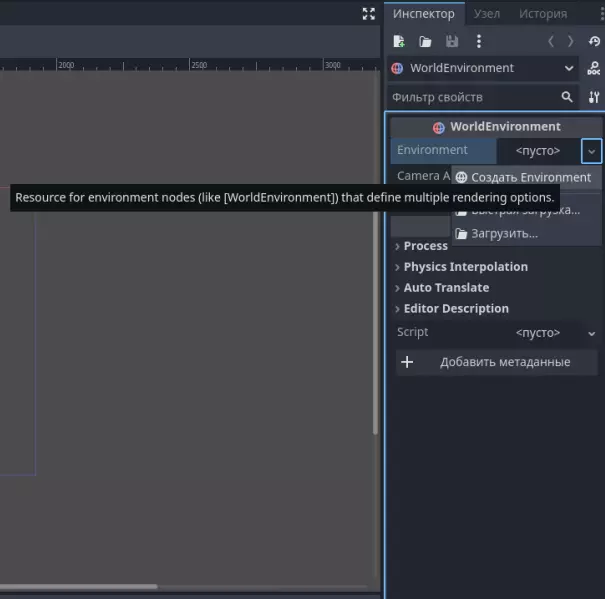Go to previous edited object arrow
Image resolution: width=605 pixels, height=599 pixels.
pos(551,41)
